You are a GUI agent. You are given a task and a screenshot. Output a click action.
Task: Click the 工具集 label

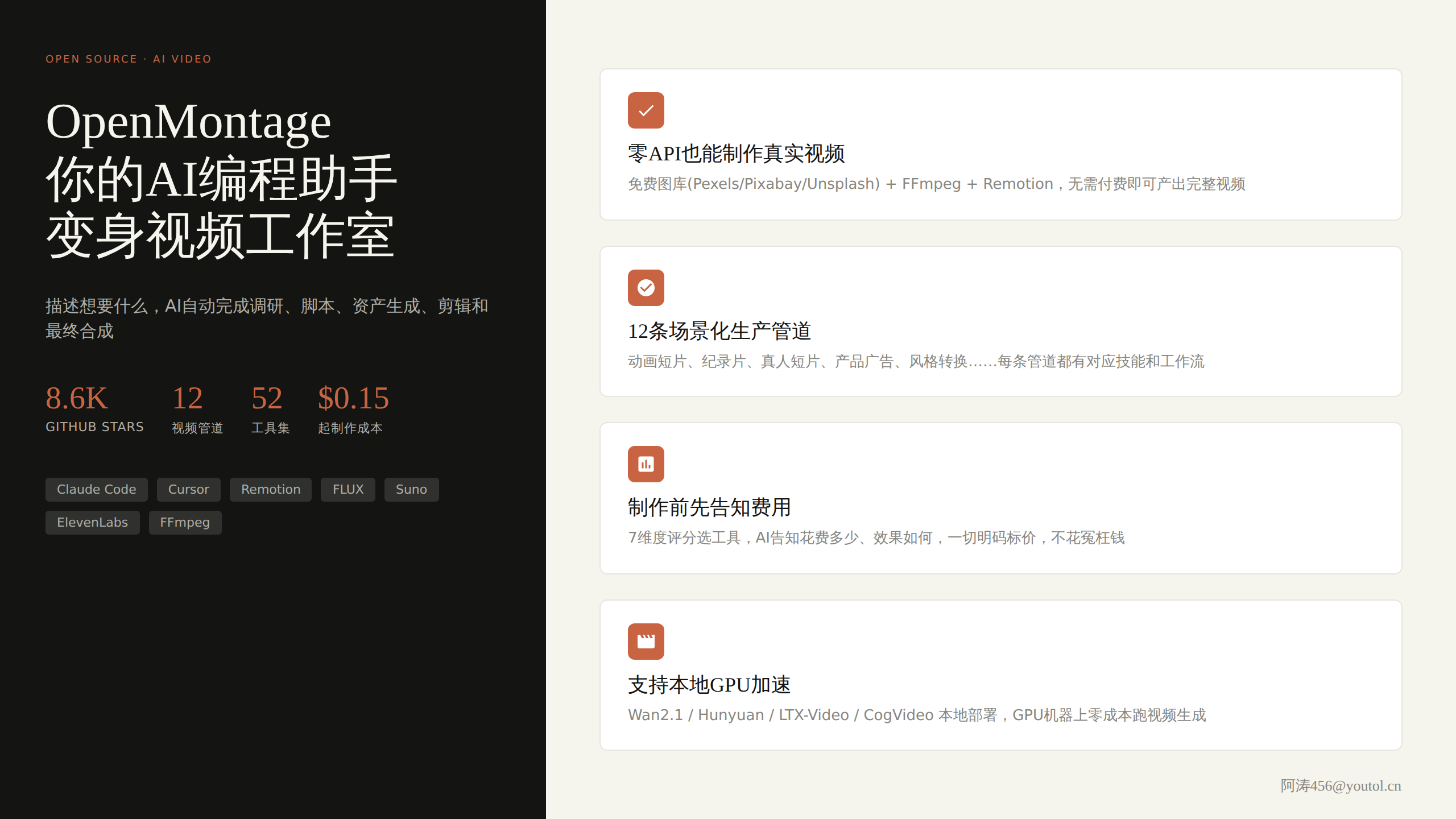(x=271, y=428)
